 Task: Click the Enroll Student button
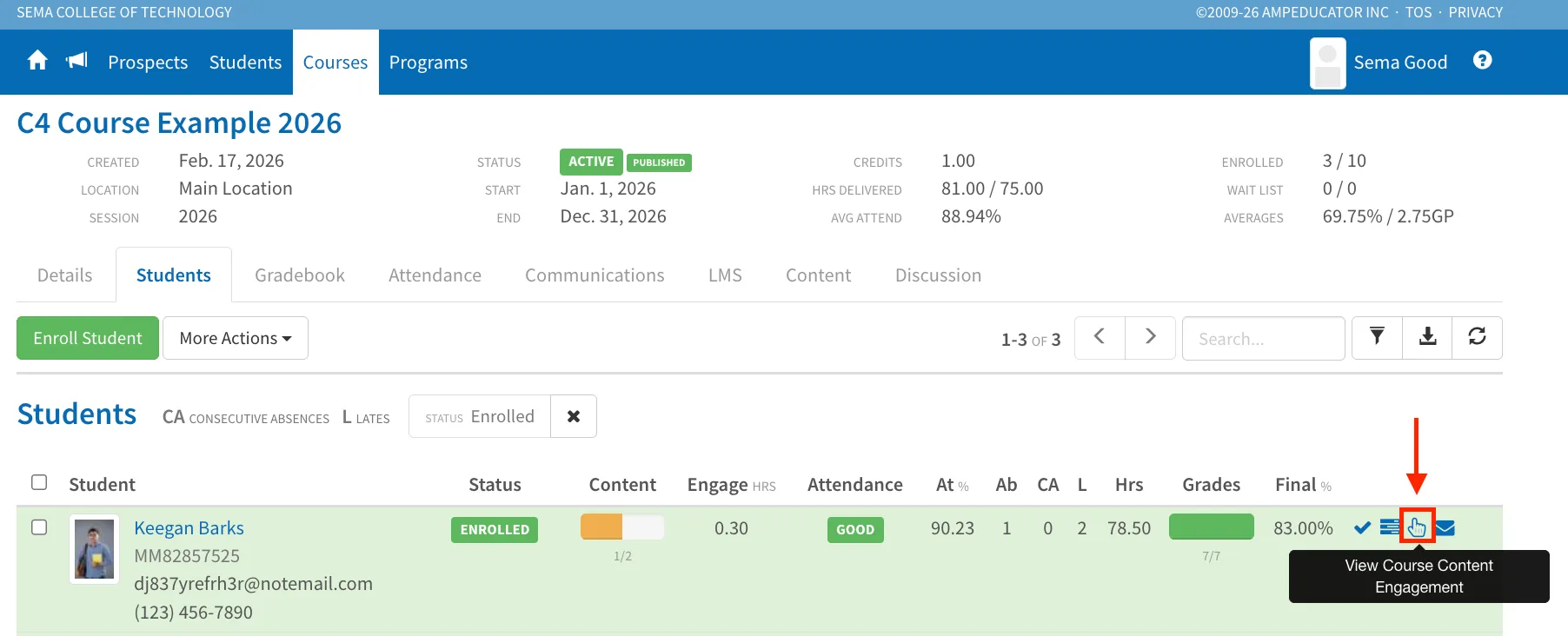click(88, 338)
